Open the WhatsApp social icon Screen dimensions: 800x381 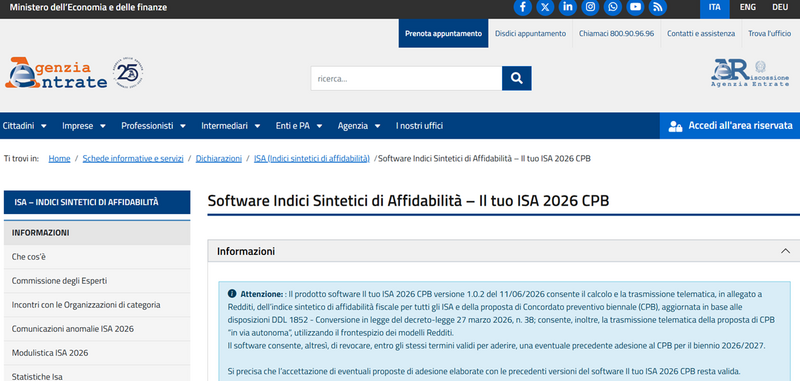(612, 7)
